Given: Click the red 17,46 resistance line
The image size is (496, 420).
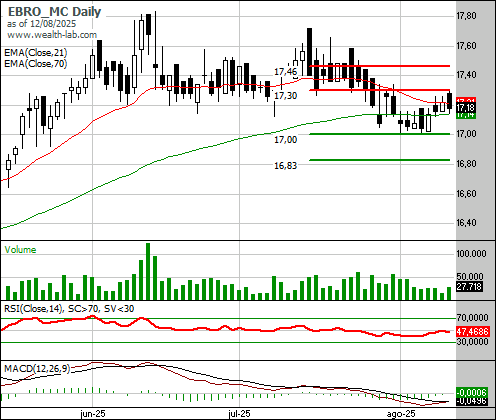Looking at the screenshot, I should point(379,66).
